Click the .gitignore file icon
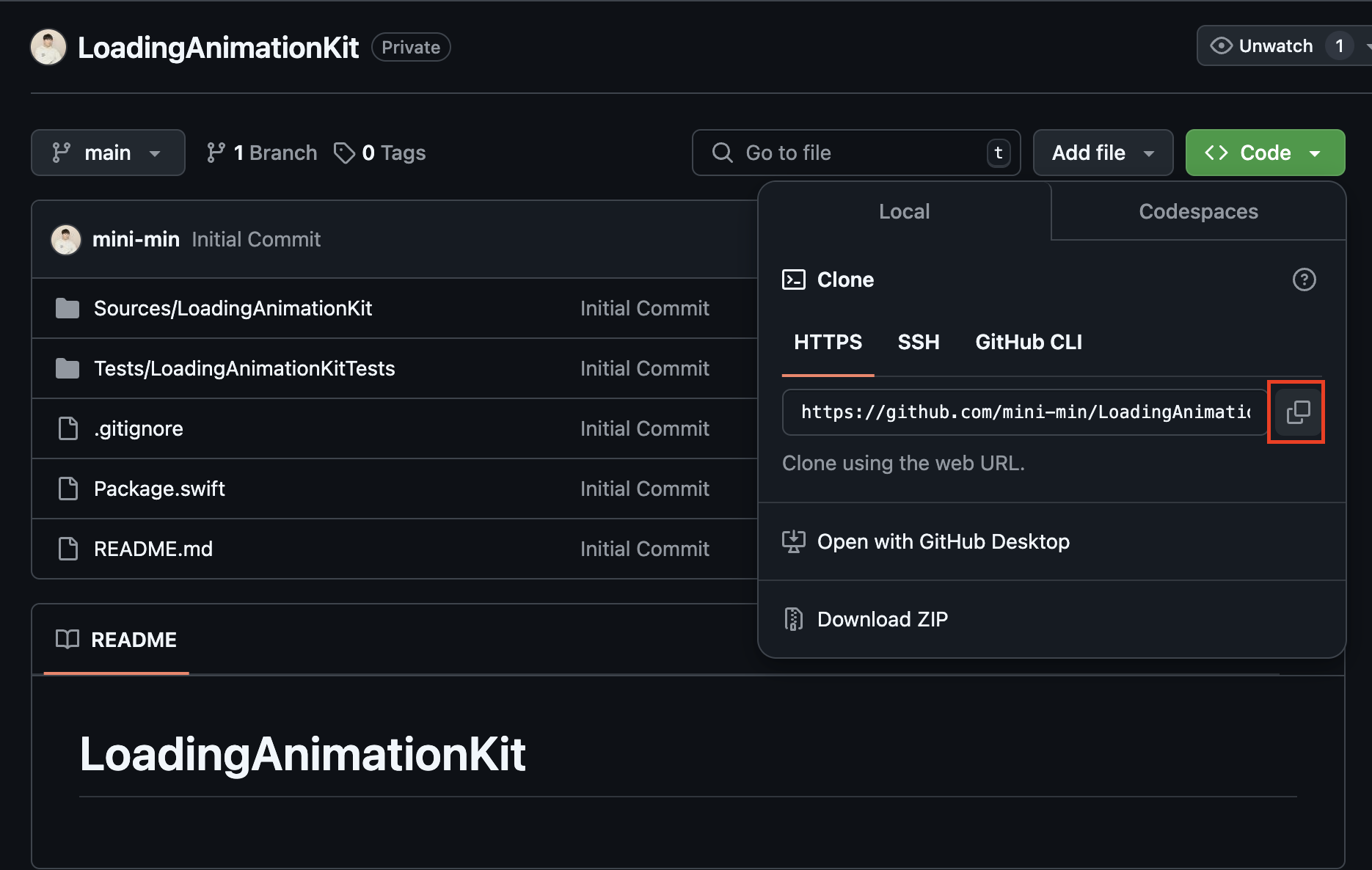Screen dimensions: 1372x870 (67, 428)
